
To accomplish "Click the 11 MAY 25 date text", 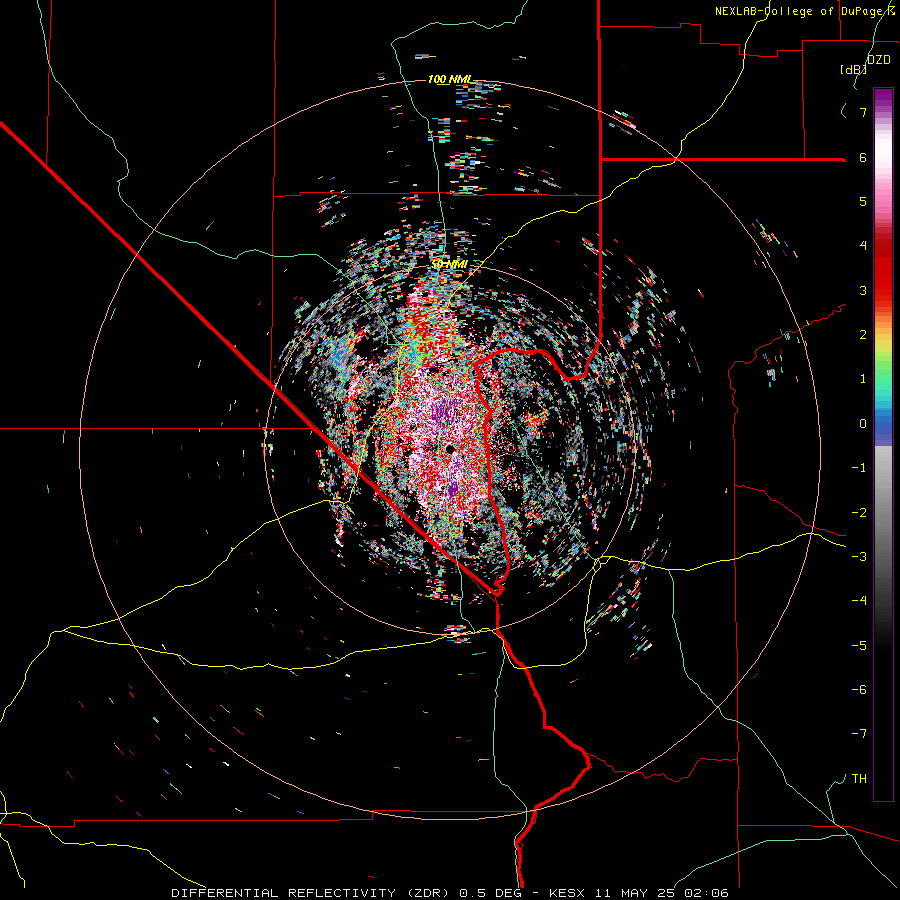I will pos(637,893).
